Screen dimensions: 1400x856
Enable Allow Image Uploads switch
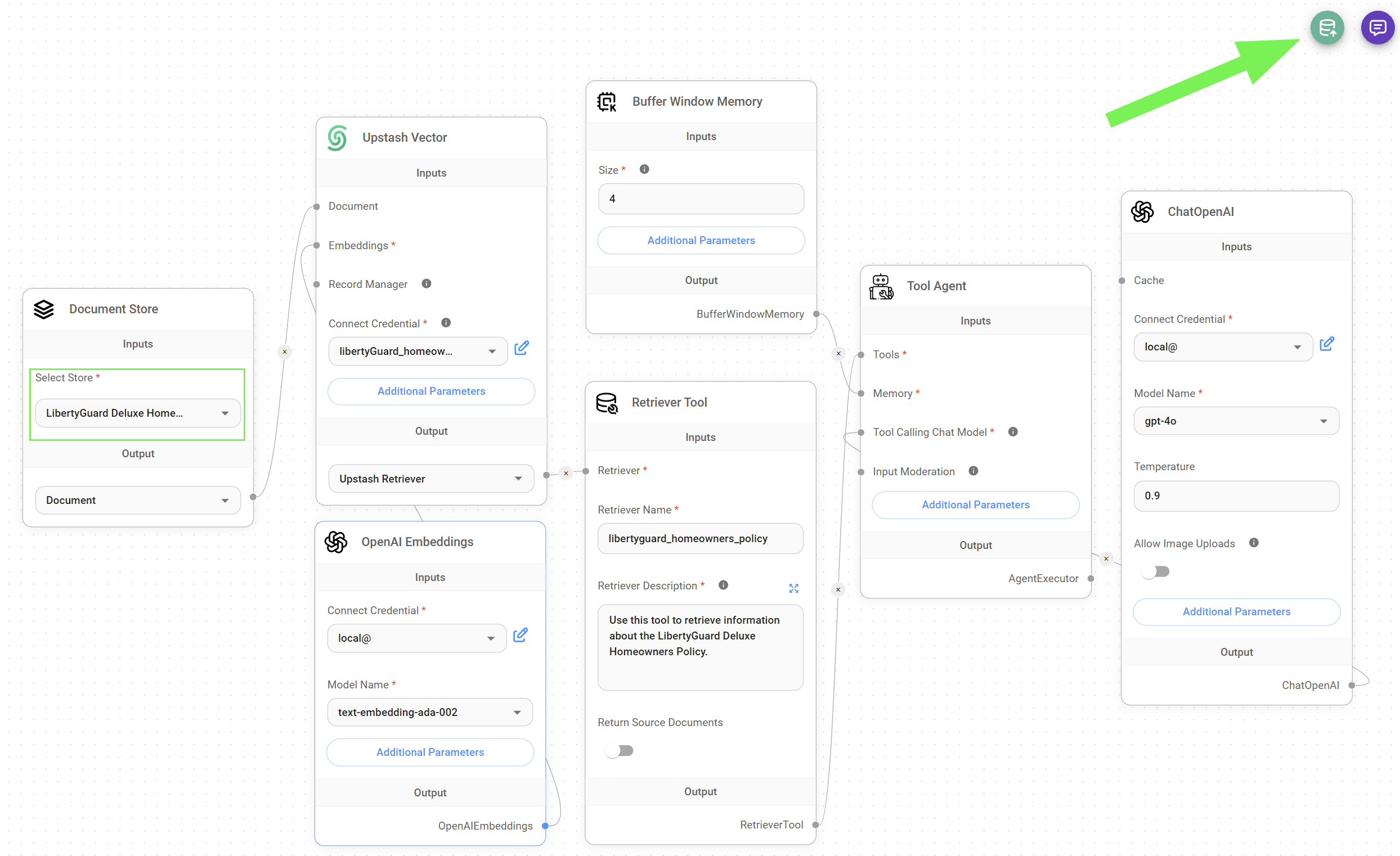(1155, 571)
